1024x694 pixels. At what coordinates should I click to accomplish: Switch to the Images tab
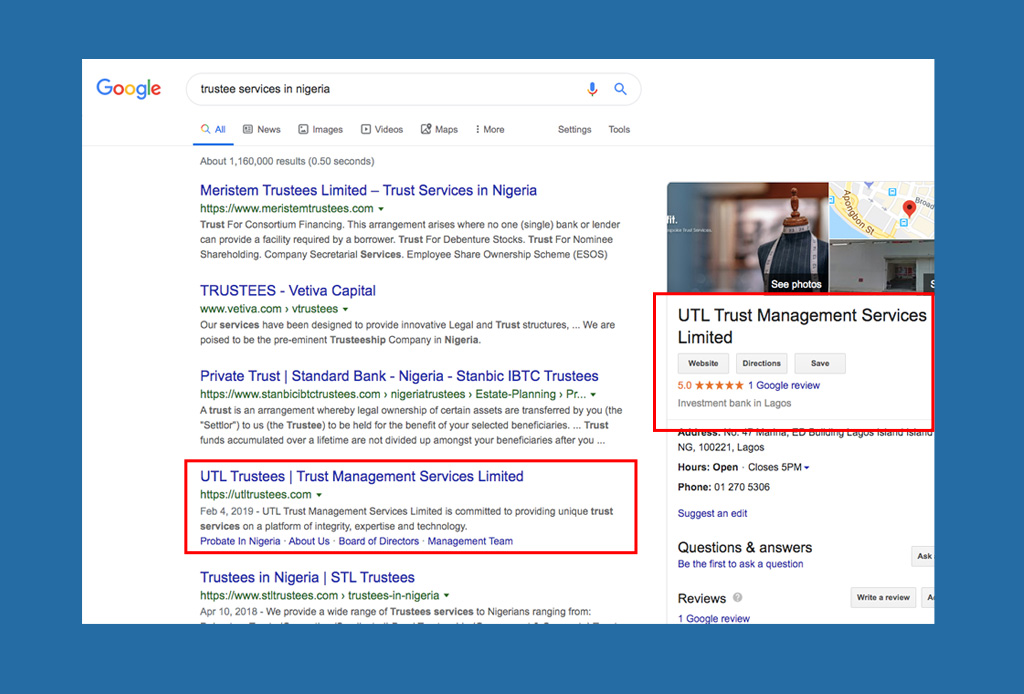pyautogui.click(x=321, y=129)
